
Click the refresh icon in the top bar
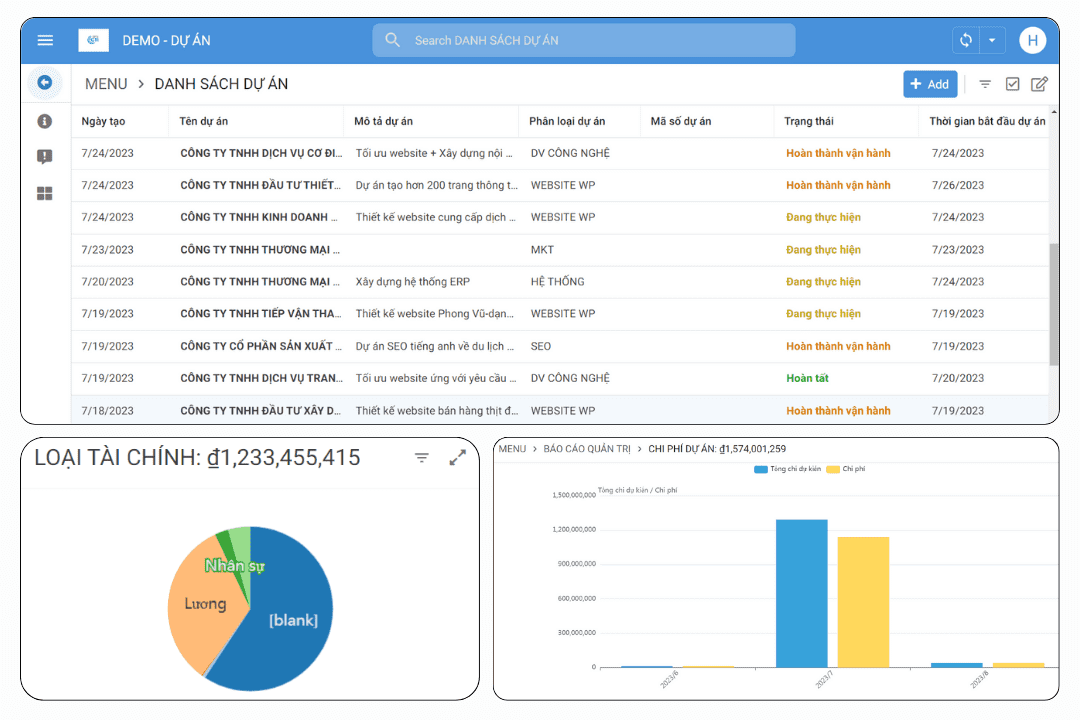(964, 40)
